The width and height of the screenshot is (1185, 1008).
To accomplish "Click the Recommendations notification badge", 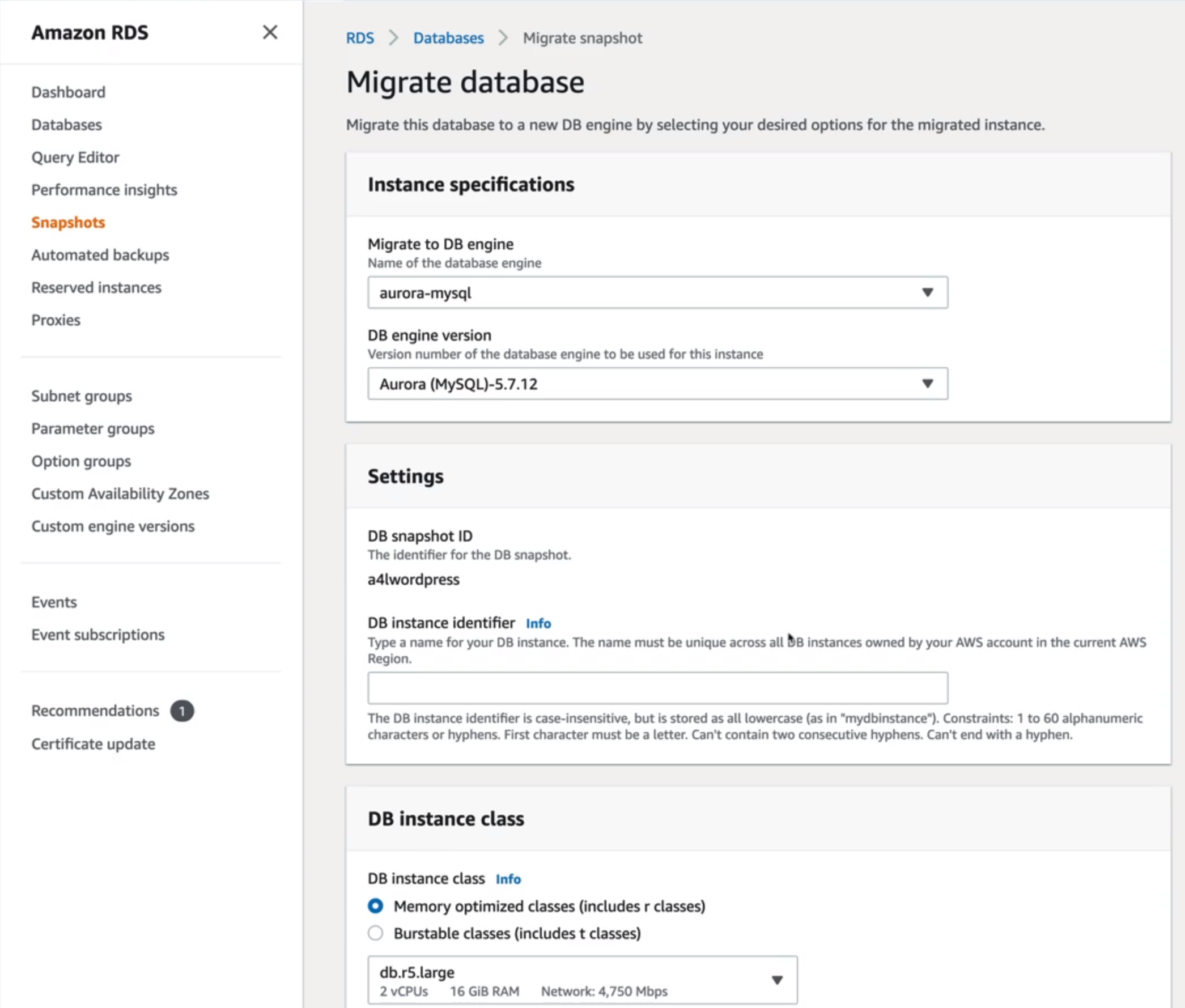I will coord(181,711).
